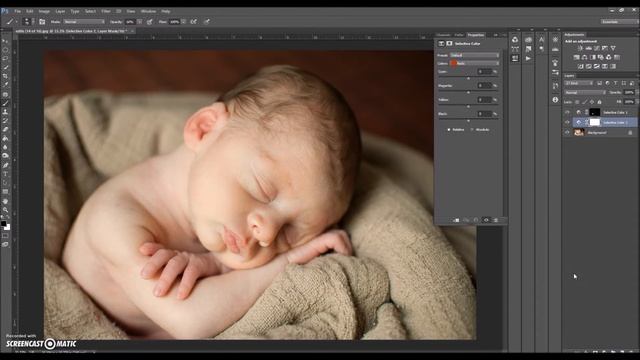This screenshot has height=360, width=640.
Task: Select the Crop tool
Action: 5,76
